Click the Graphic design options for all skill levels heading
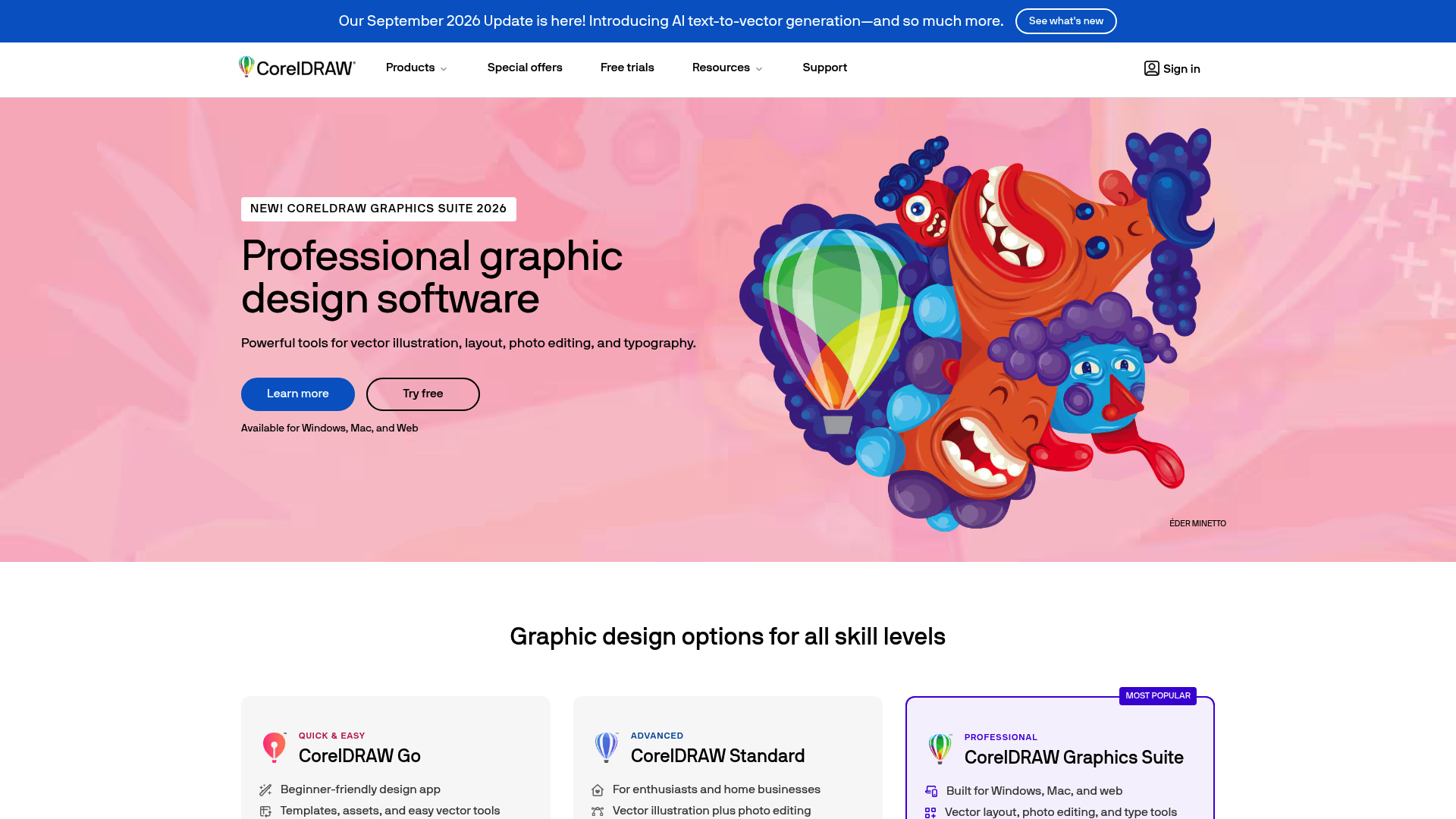 728,637
